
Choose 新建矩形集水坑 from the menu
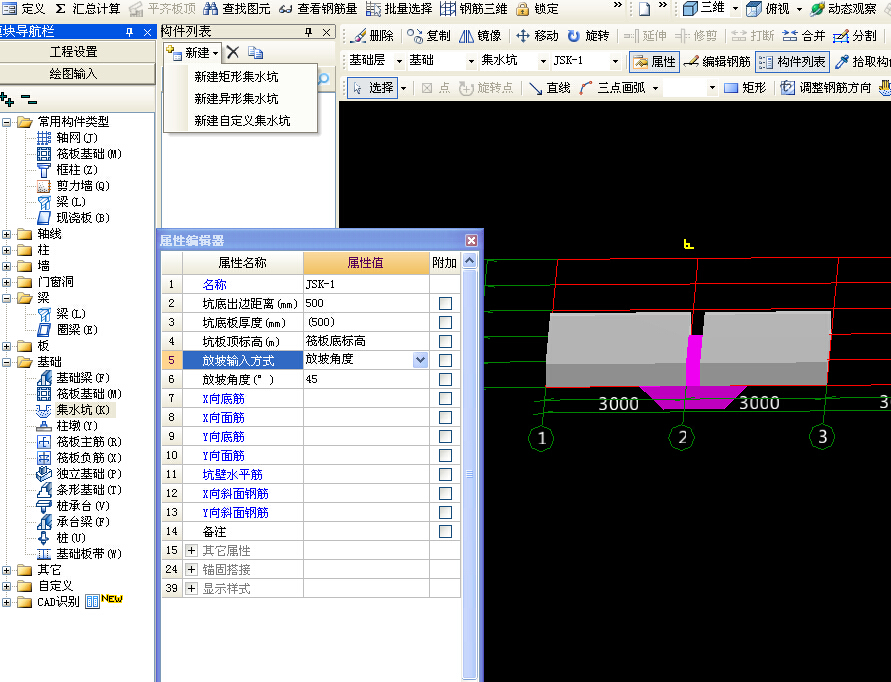click(x=236, y=77)
